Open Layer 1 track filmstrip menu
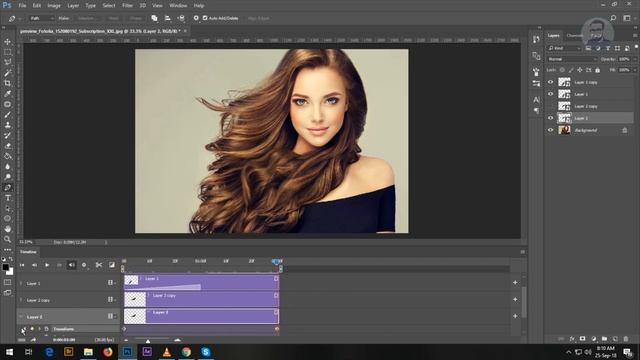The height and width of the screenshot is (360, 640). point(111,283)
